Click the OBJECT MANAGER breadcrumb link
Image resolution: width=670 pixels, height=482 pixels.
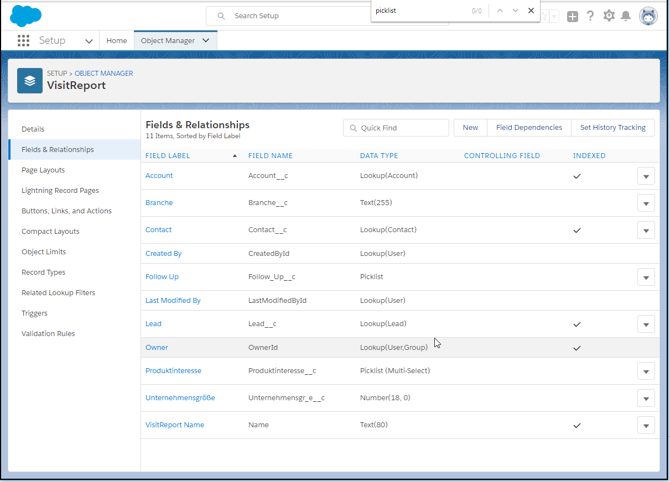[x=104, y=73]
